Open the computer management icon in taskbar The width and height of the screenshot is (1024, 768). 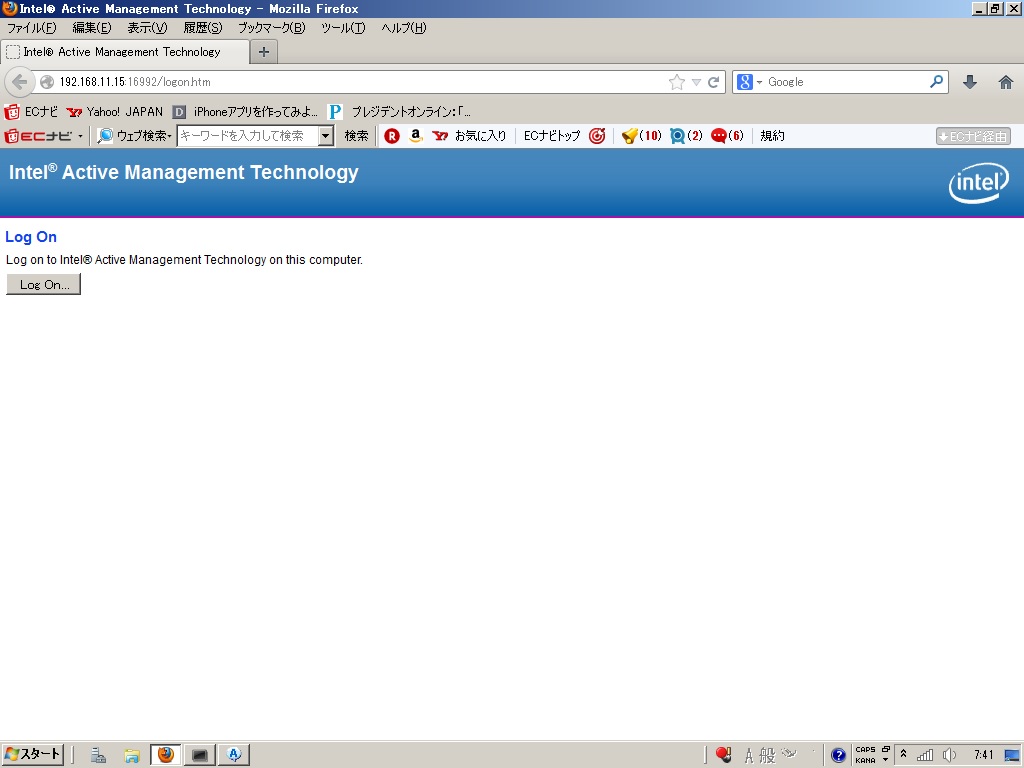click(x=98, y=756)
